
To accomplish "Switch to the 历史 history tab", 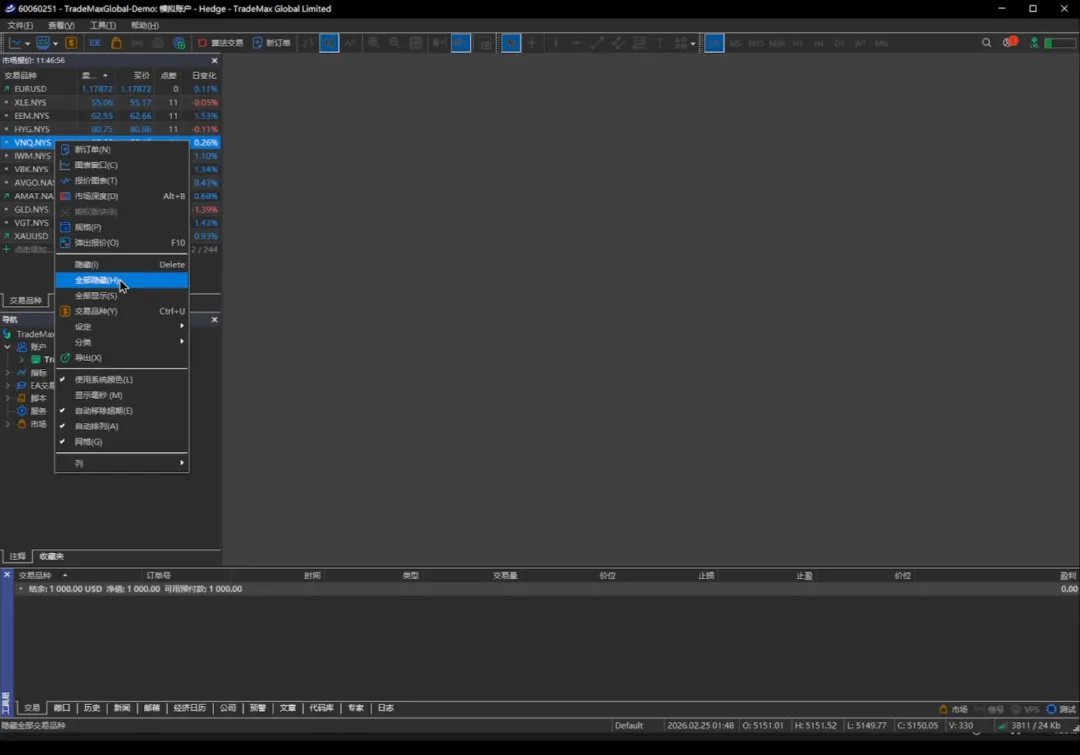I will point(92,708).
